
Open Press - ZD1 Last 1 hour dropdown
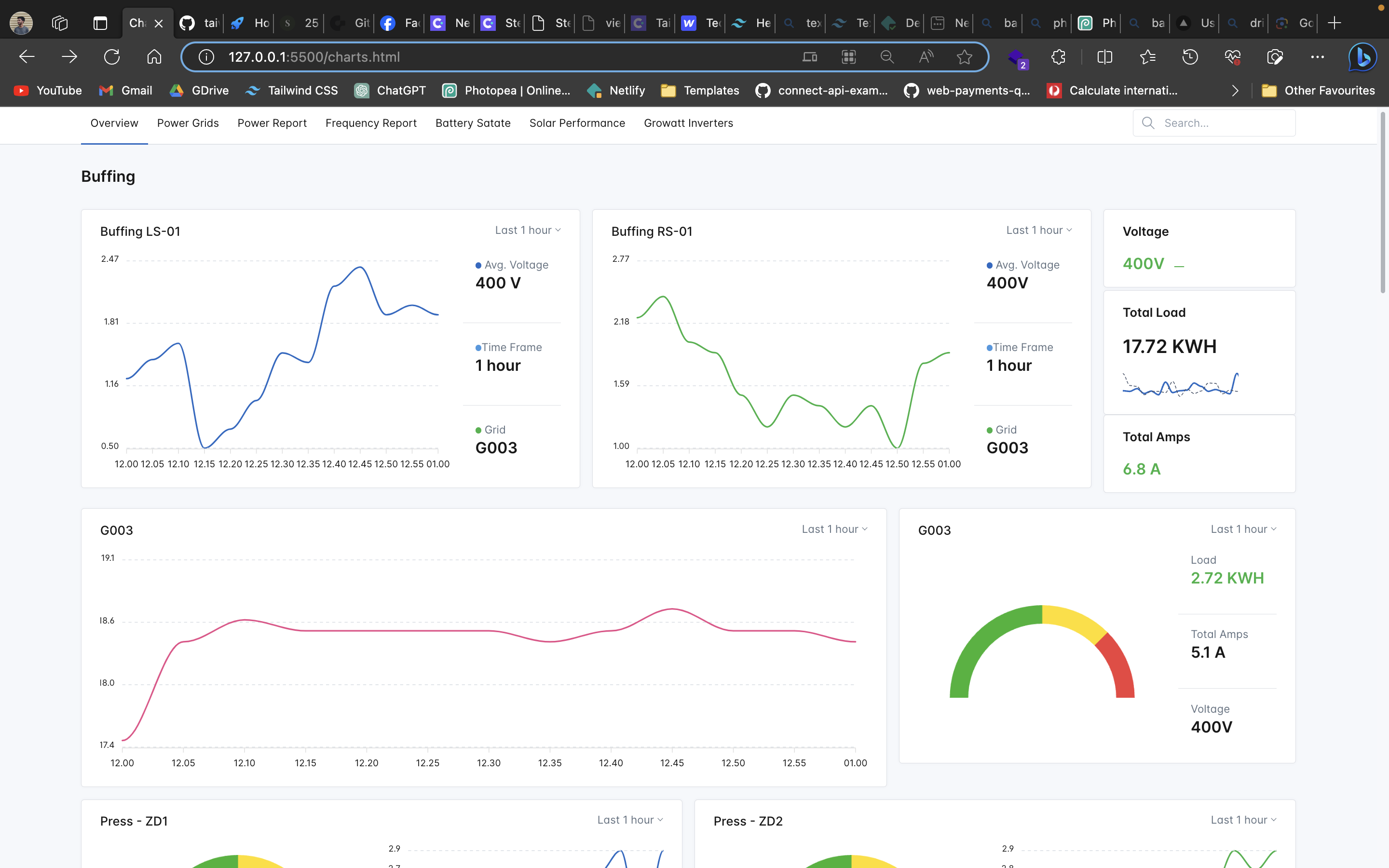[630, 820]
